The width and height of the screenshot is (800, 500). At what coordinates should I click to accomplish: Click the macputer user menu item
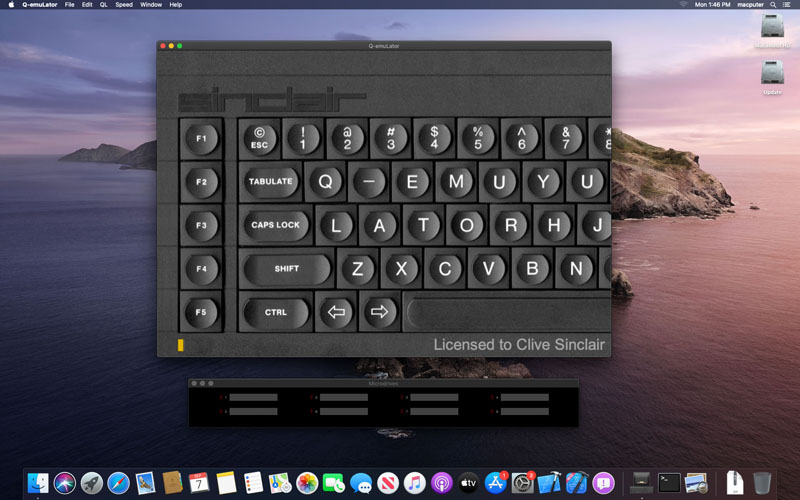751,5
